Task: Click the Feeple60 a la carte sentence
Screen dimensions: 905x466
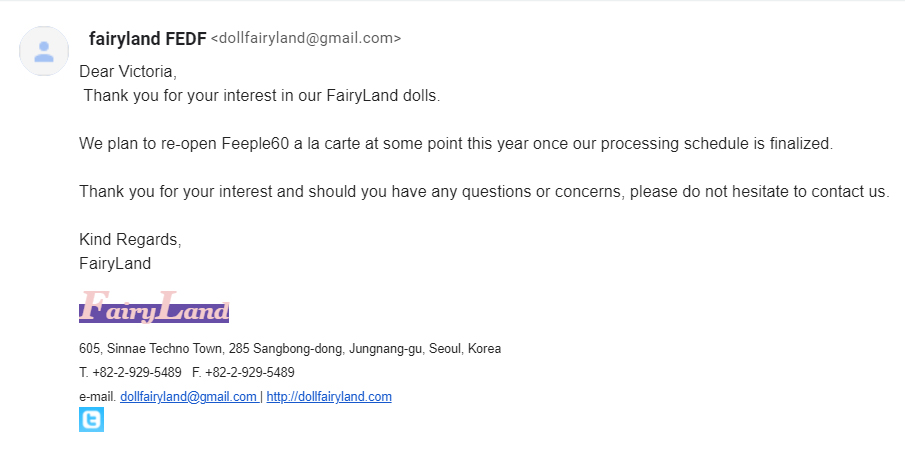Action: click(456, 143)
